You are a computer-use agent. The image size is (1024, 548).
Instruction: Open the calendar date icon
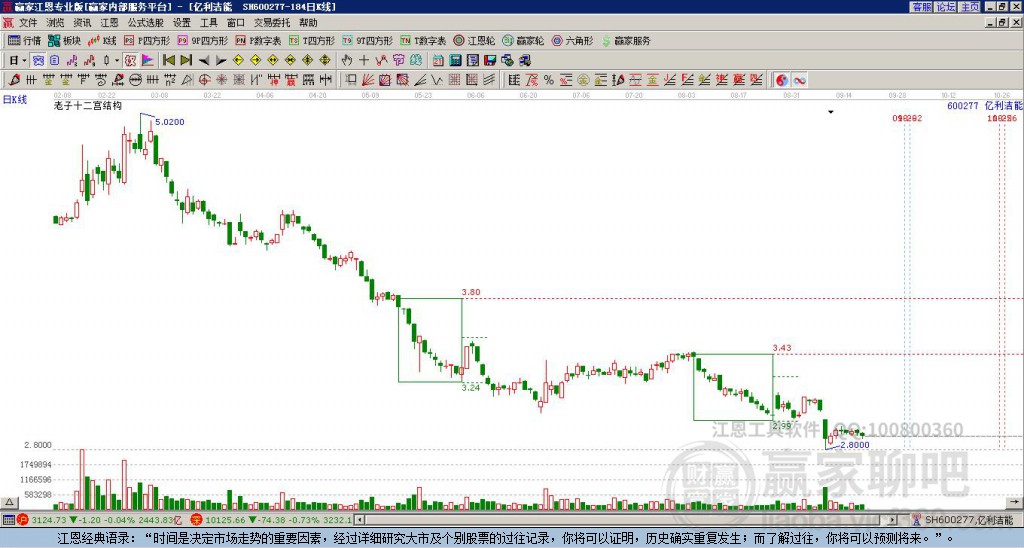click(437, 60)
